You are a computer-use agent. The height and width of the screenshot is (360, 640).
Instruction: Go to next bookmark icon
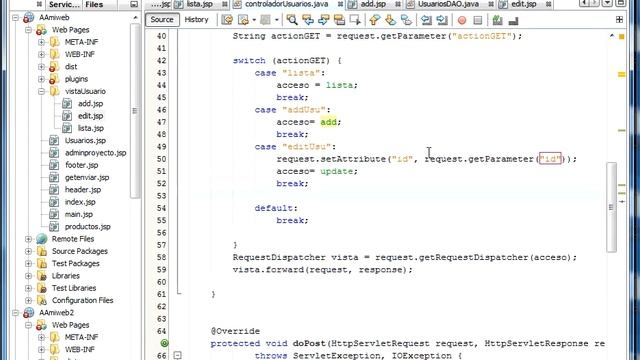pyautogui.click(x=390, y=20)
